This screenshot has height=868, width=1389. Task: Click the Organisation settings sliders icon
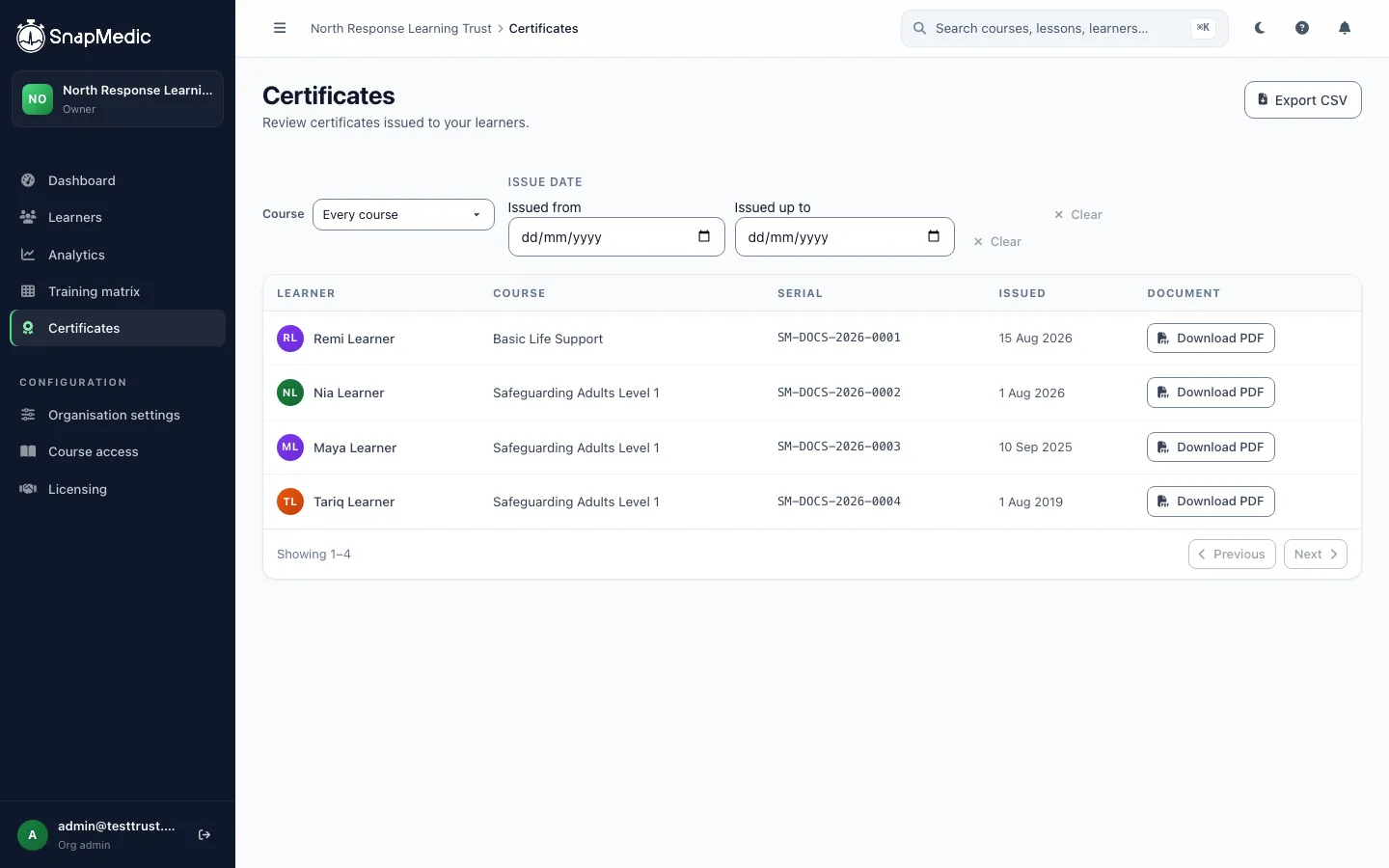28,415
